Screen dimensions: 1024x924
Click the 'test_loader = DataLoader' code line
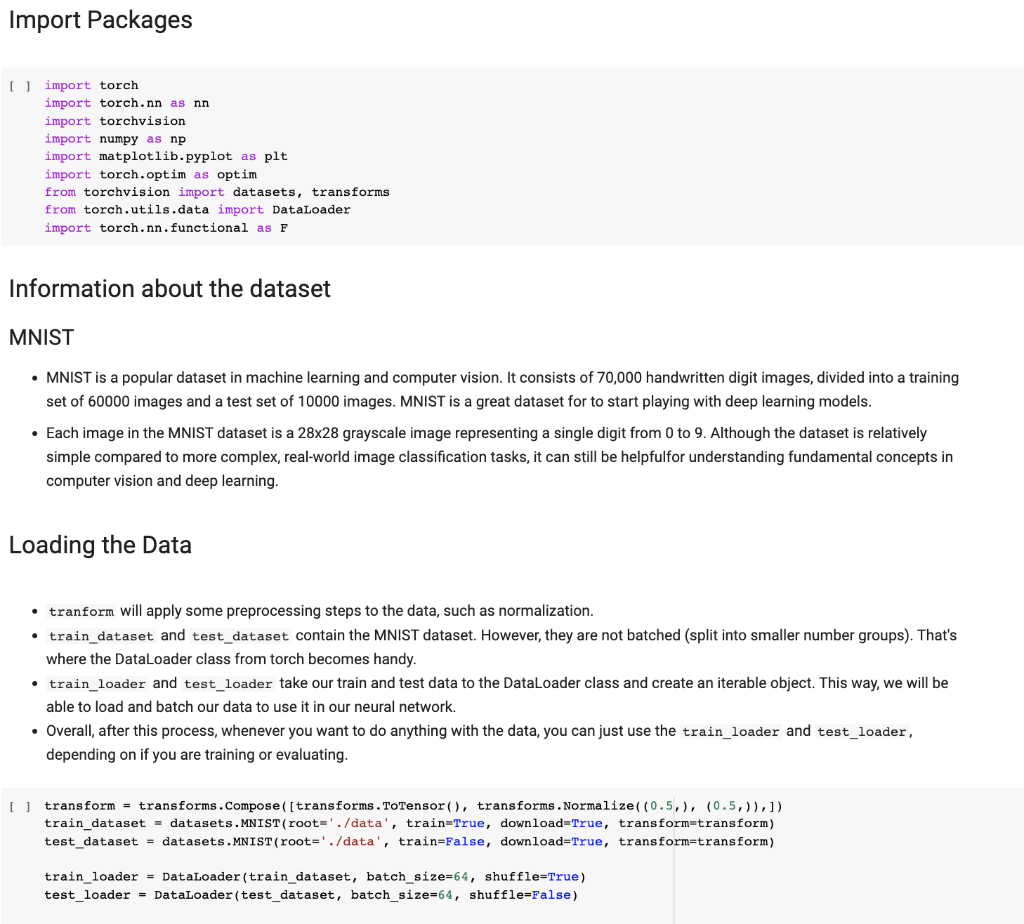[x=311, y=895]
